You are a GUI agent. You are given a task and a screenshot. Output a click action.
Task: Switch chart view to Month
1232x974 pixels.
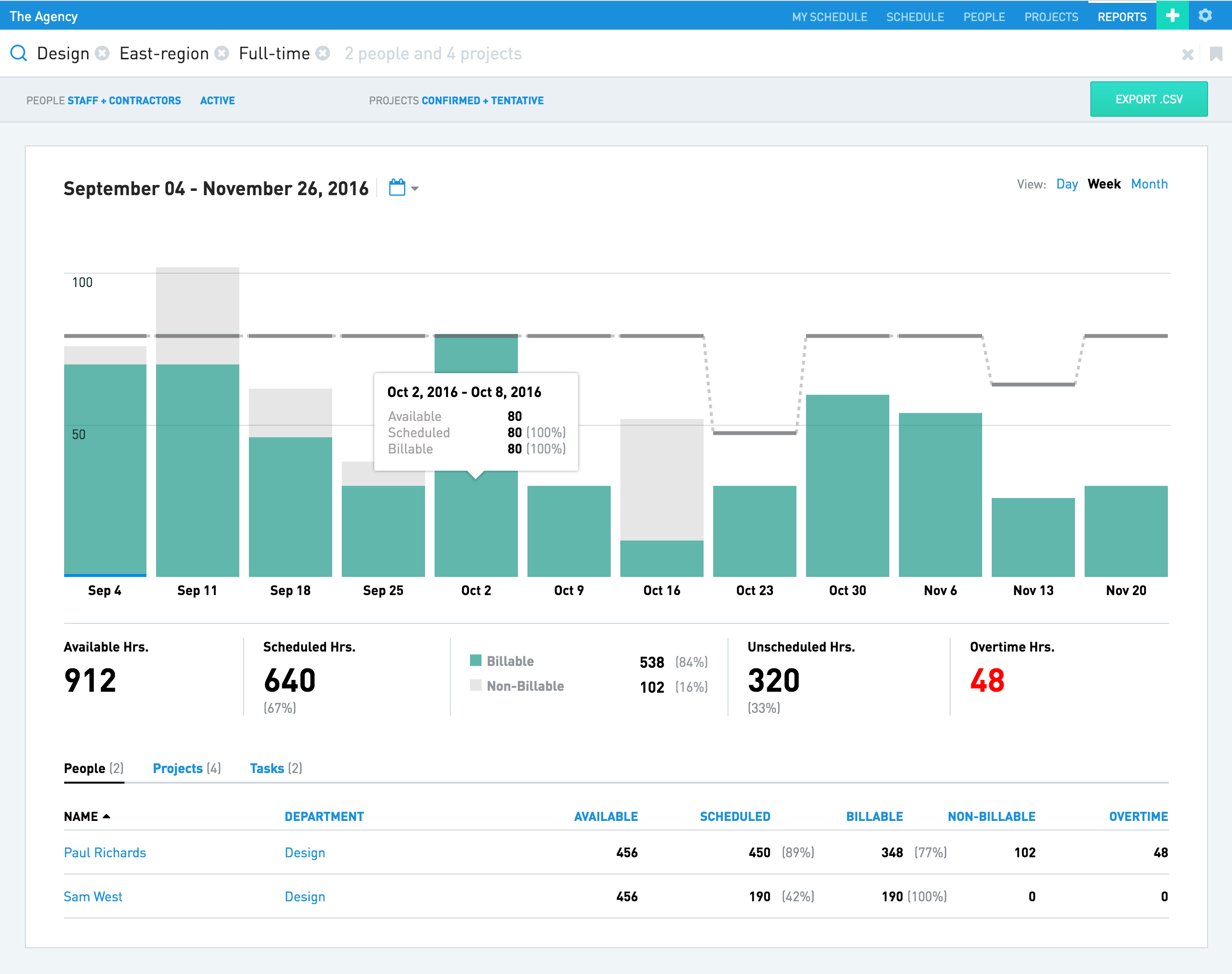tap(1149, 184)
